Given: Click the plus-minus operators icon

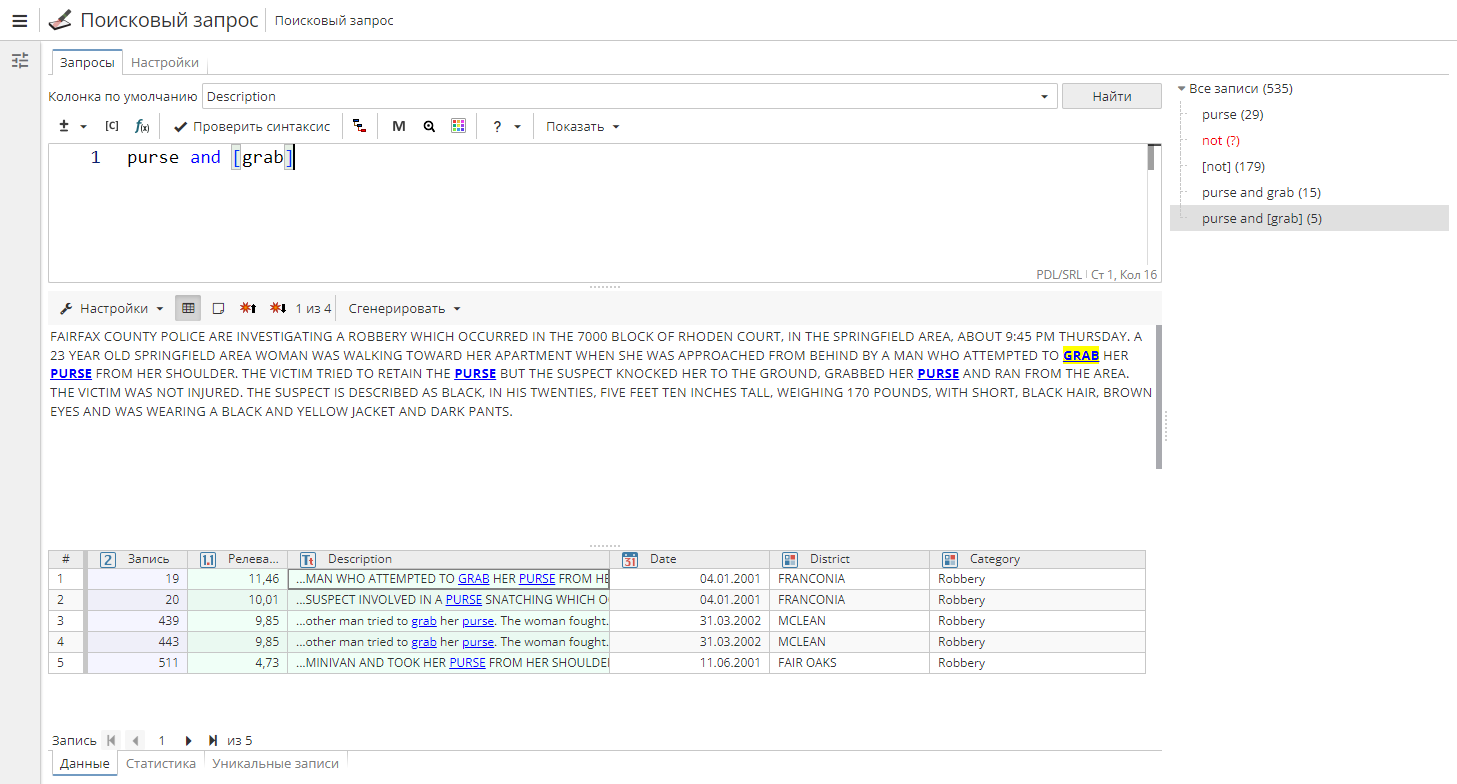Looking at the screenshot, I should coord(64,126).
